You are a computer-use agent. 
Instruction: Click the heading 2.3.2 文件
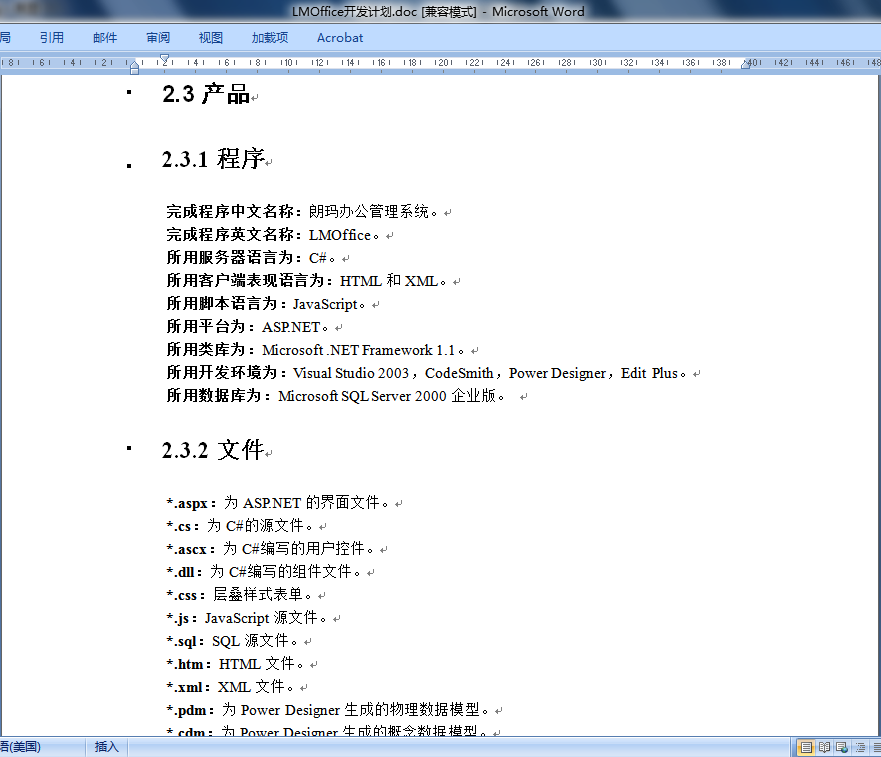pyautogui.click(x=213, y=450)
